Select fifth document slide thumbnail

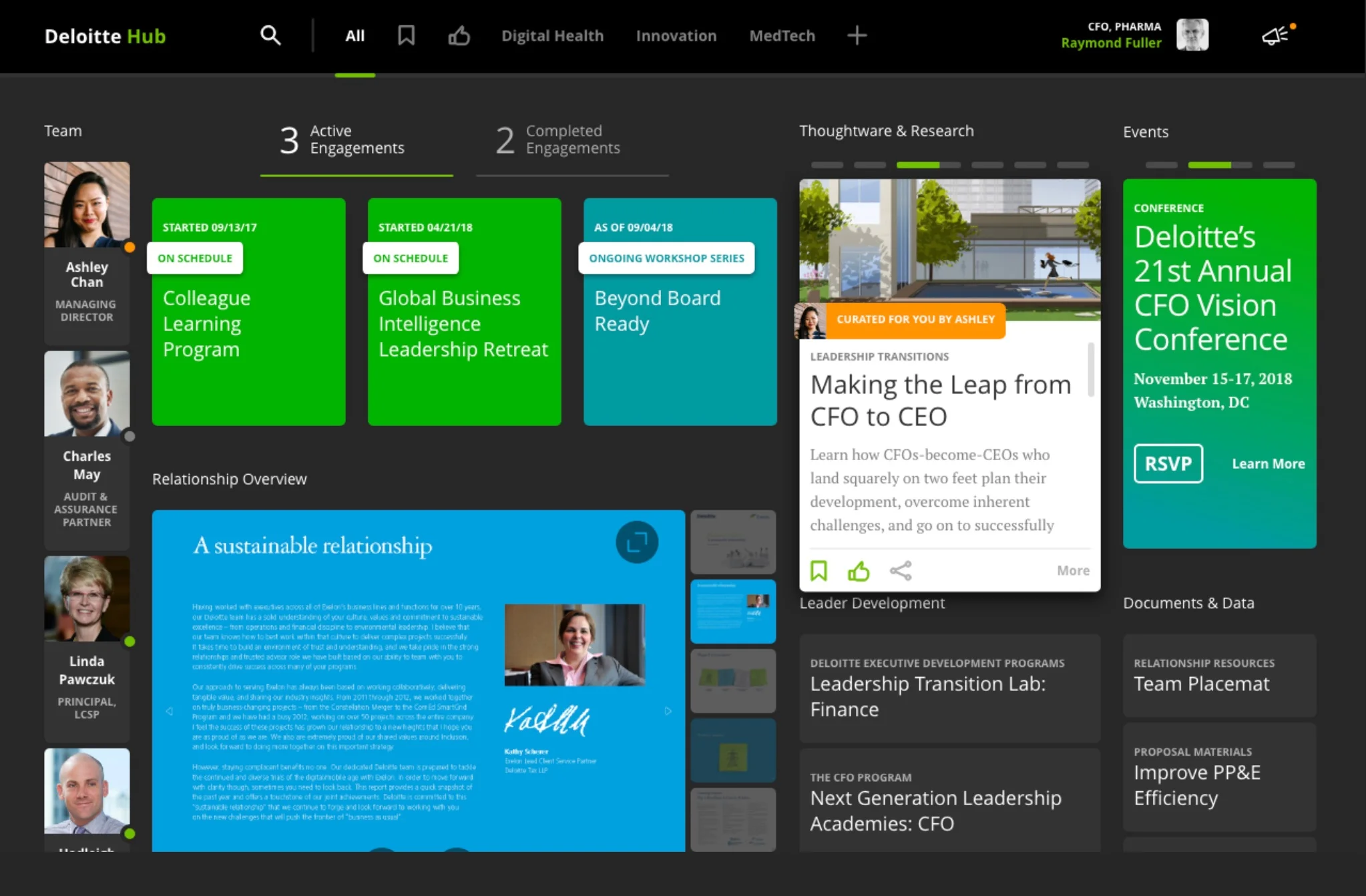(733, 820)
